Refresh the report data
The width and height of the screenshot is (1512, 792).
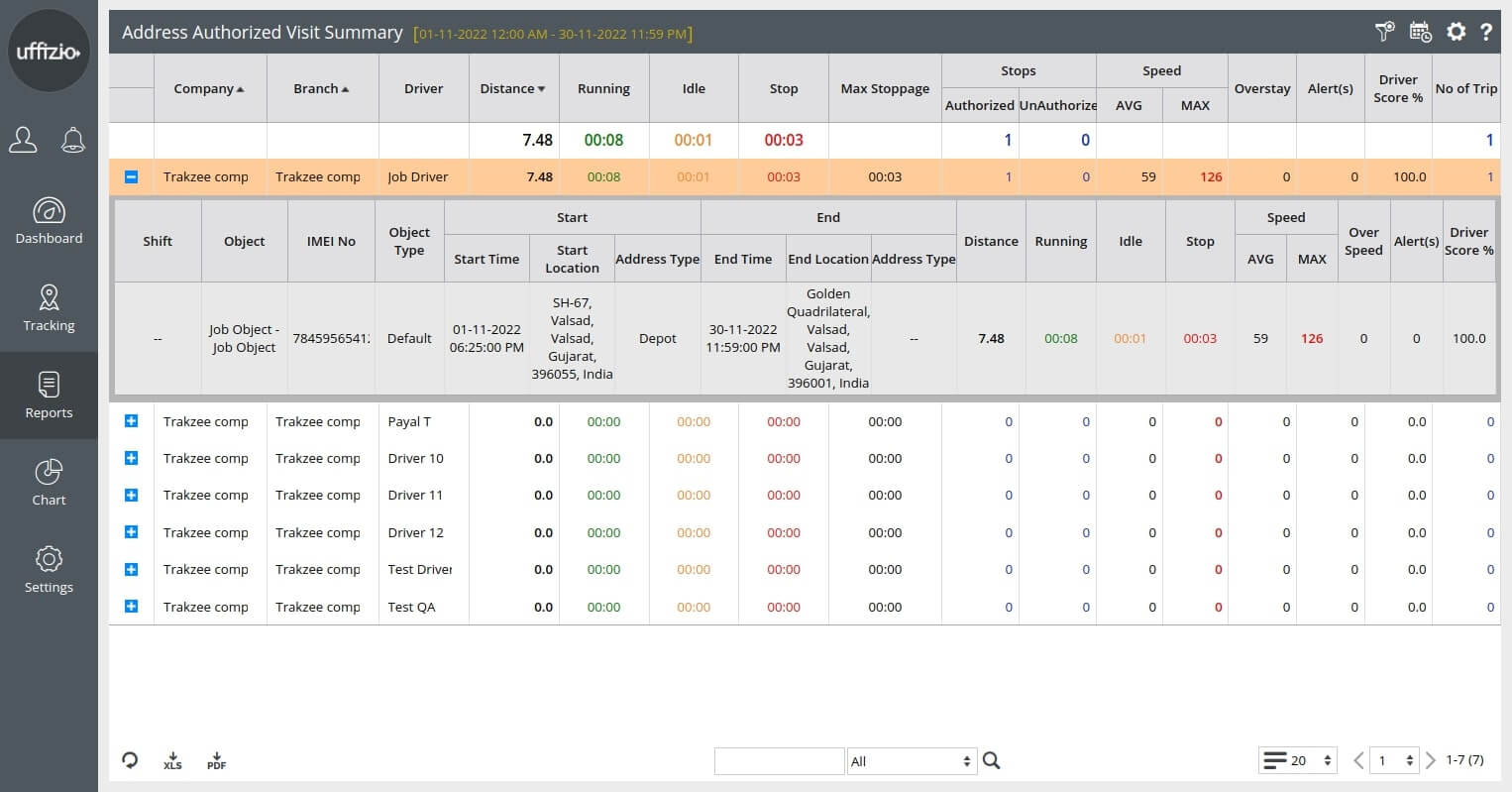pos(130,760)
